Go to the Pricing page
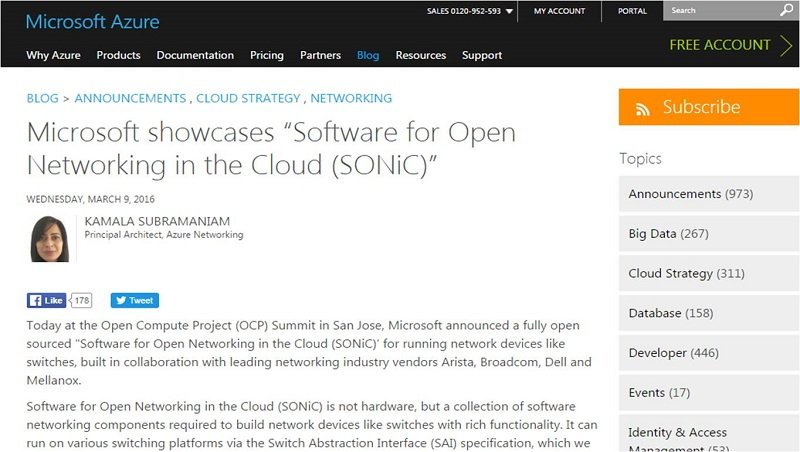This screenshot has width=800, height=452. pyautogui.click(x=267, y=55)
